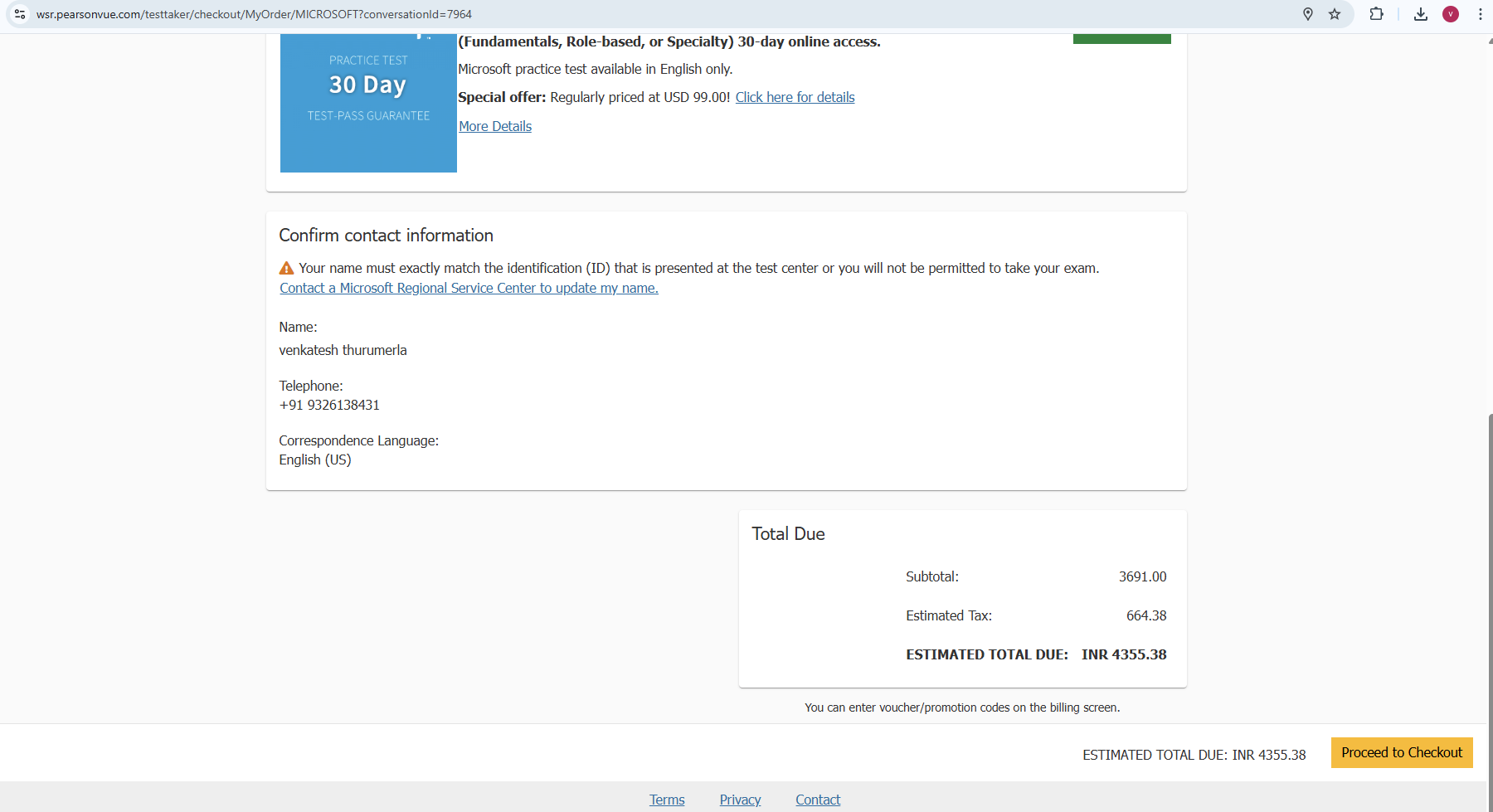1493x812 pixels.
Task: Open the Privacy link in the footer
Action: pos(740,799)
